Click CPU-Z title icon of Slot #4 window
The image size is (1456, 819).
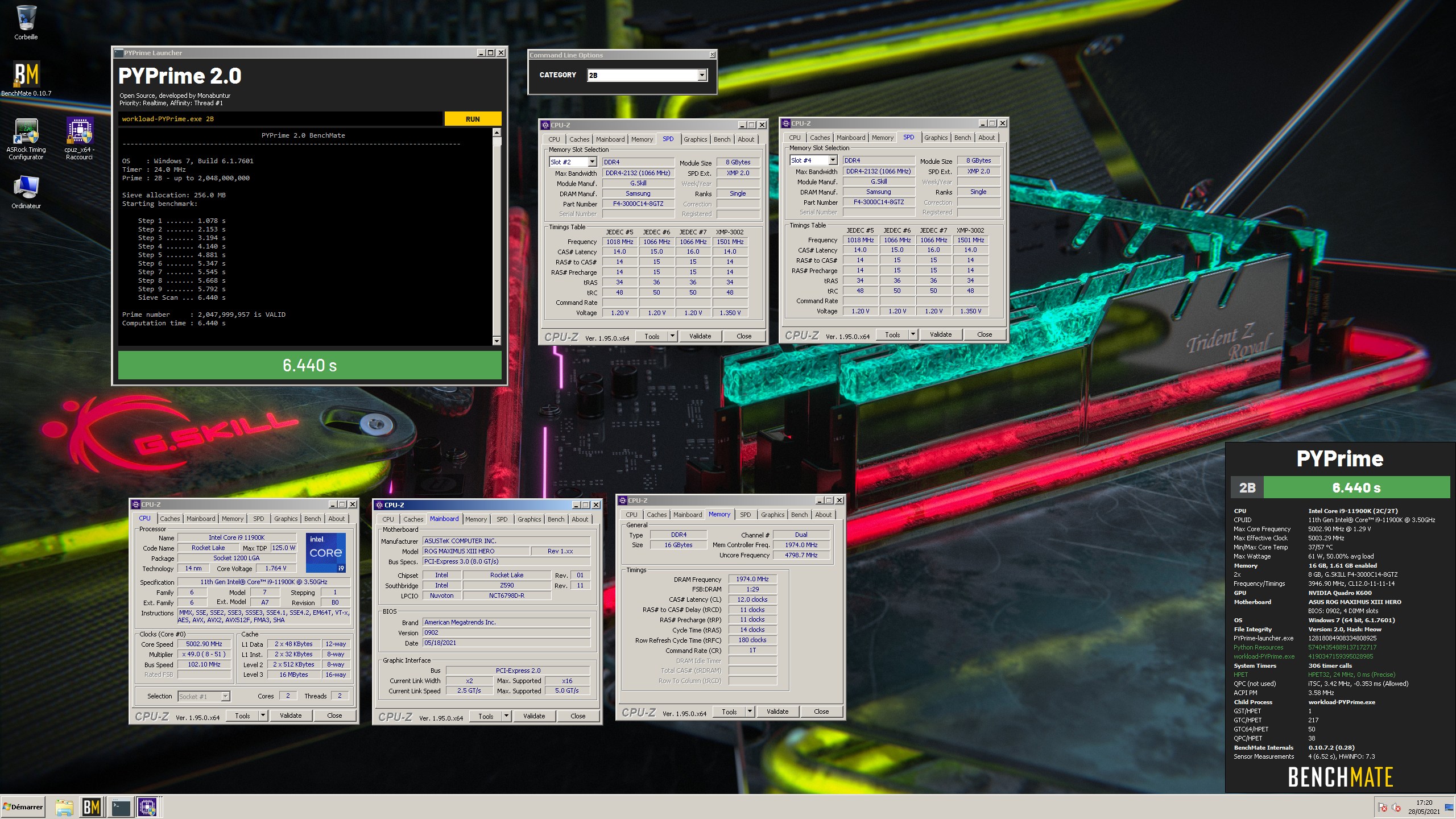click(x=786, y=123)
